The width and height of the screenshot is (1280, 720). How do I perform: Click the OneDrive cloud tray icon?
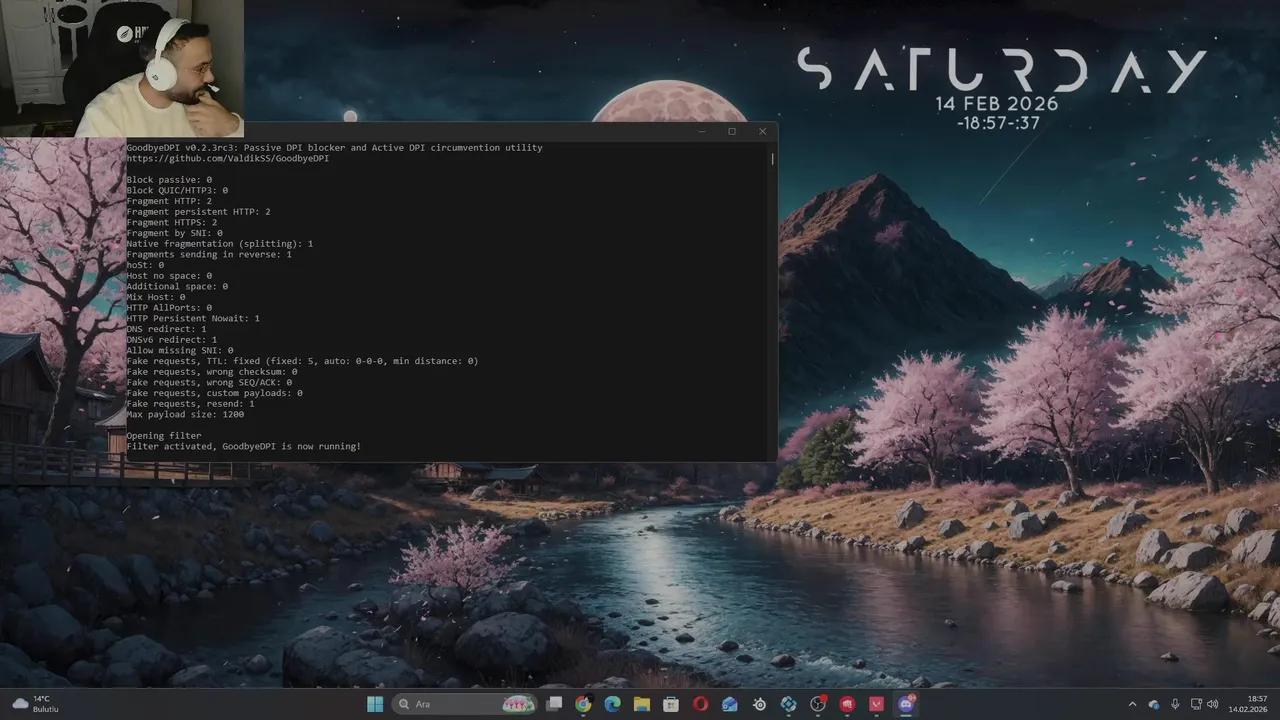(1154, 704)
